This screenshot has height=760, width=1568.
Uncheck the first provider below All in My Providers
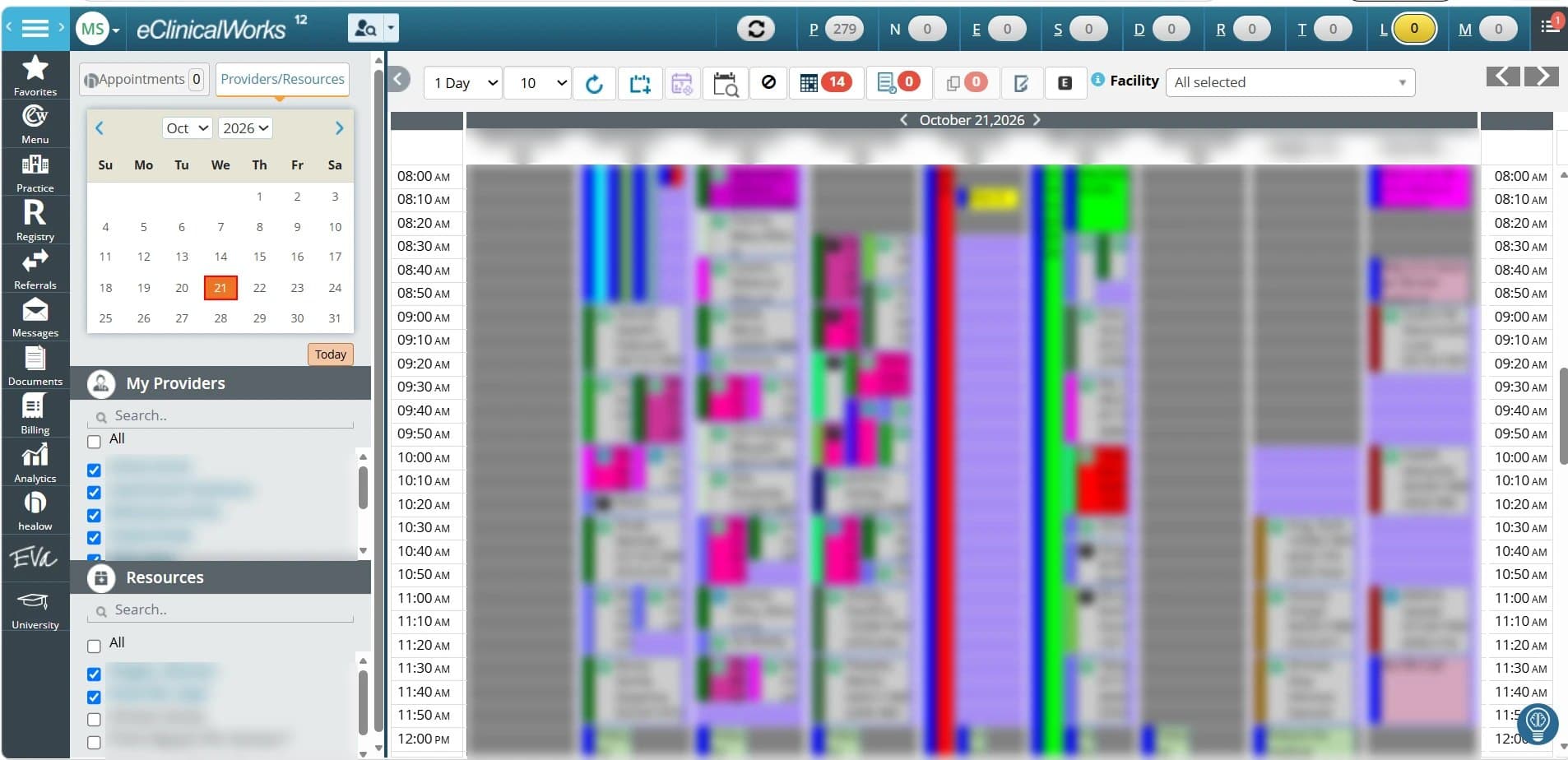(94, 470)
